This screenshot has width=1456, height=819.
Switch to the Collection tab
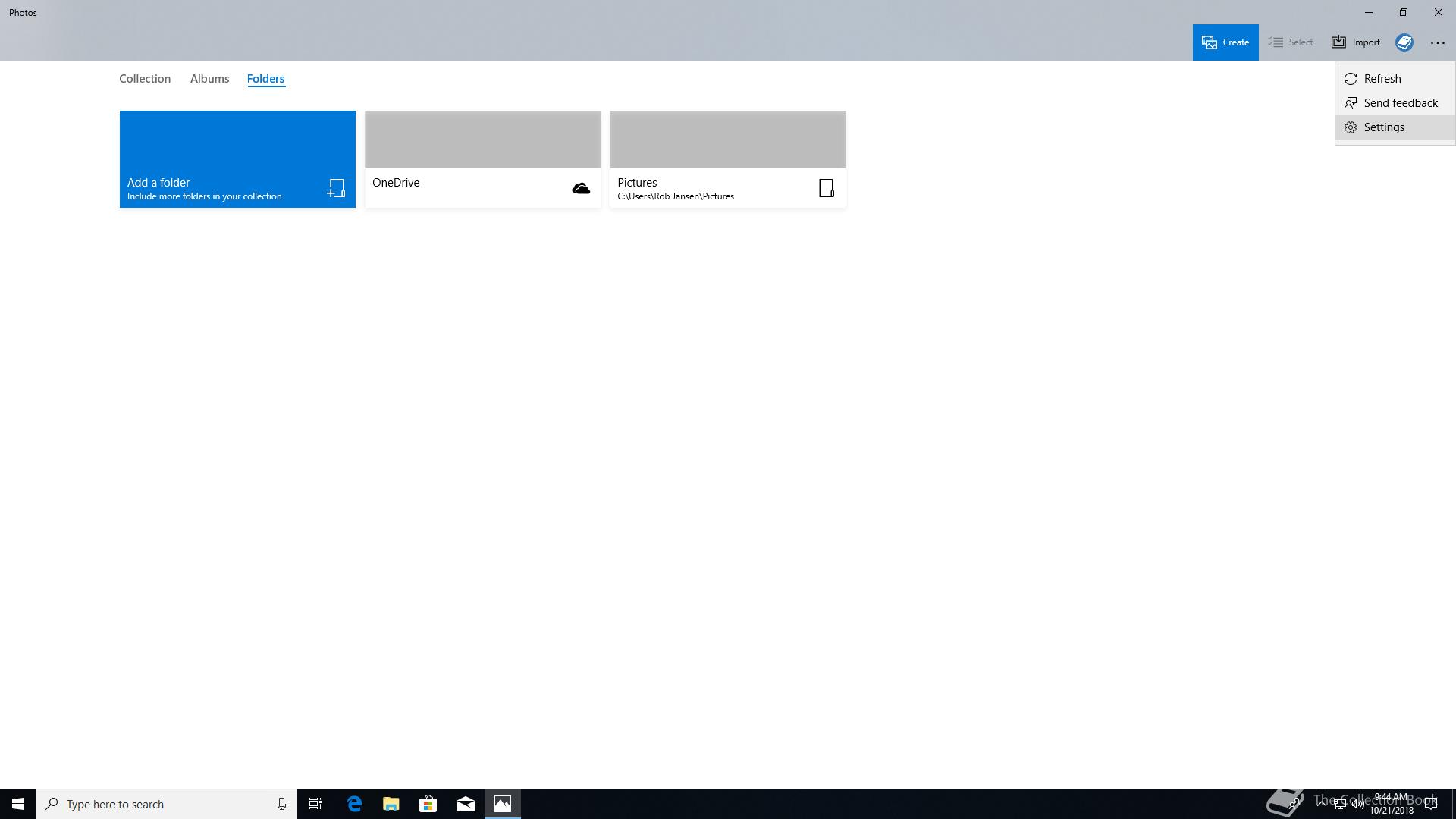pyautogui.click(x=145, y=79)
